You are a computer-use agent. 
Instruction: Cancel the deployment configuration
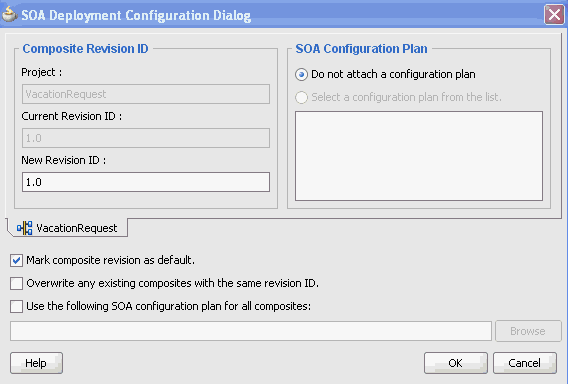pos(525,363)
